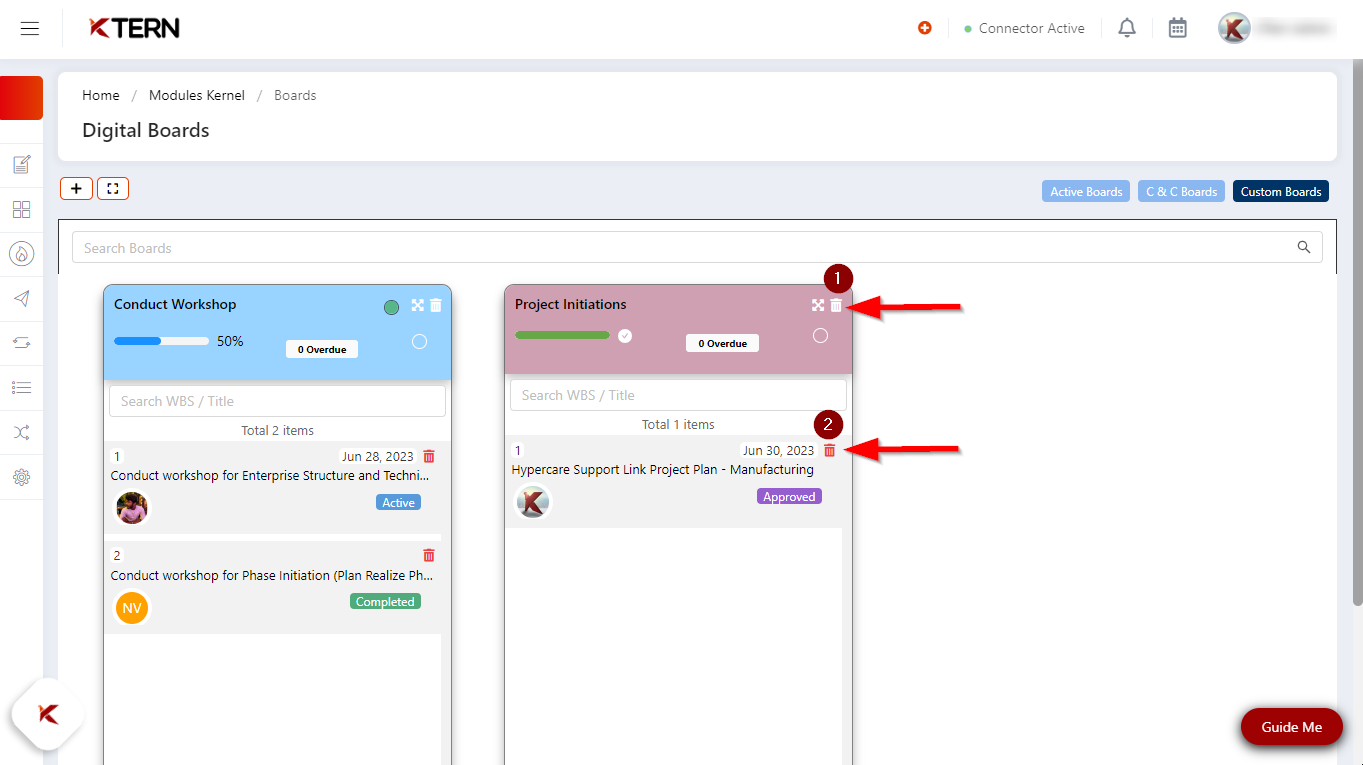Open the list sidebar icon

[x=21, y=388]
